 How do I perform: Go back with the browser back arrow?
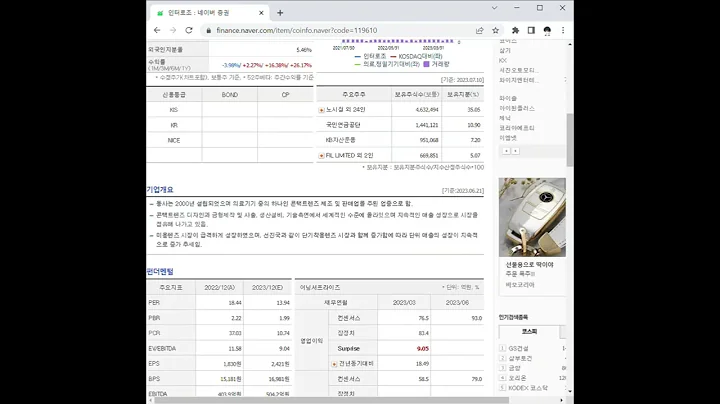(x=157, y=30)
